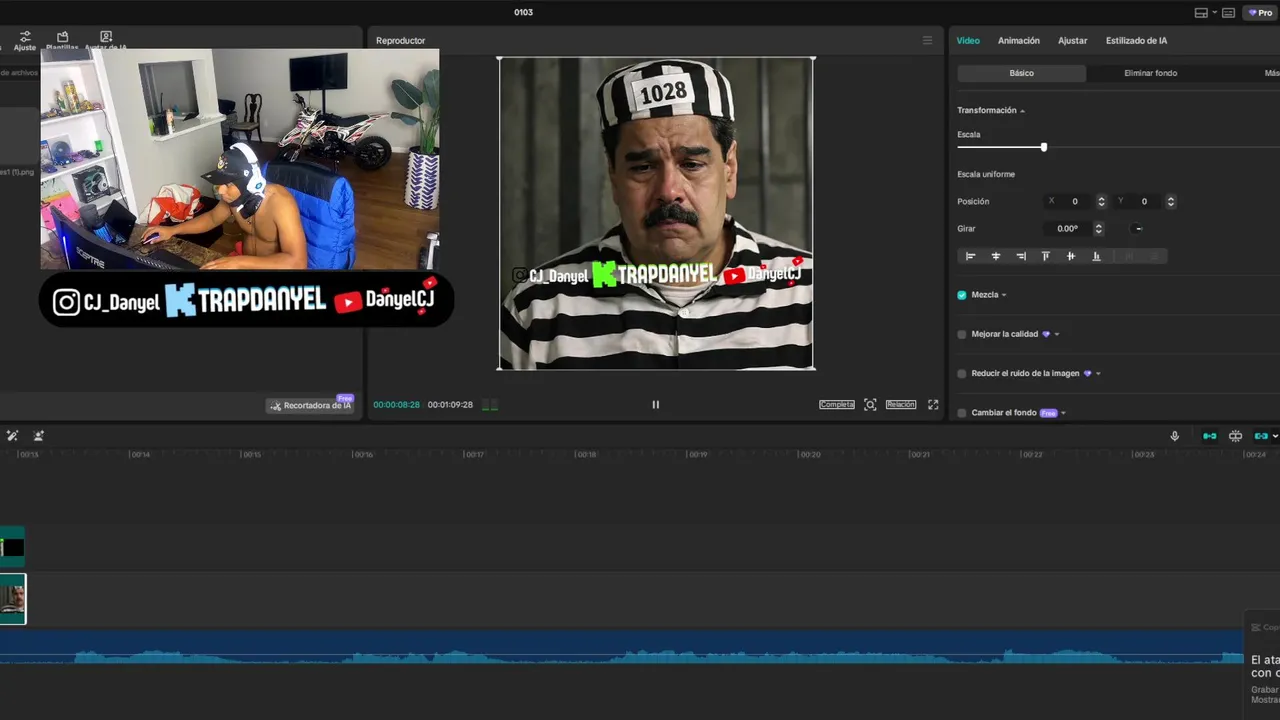The width and height of the screenshot is (1280, 720).
Task: Click the magic wand icon above the timeline
Action: (12, 436)
